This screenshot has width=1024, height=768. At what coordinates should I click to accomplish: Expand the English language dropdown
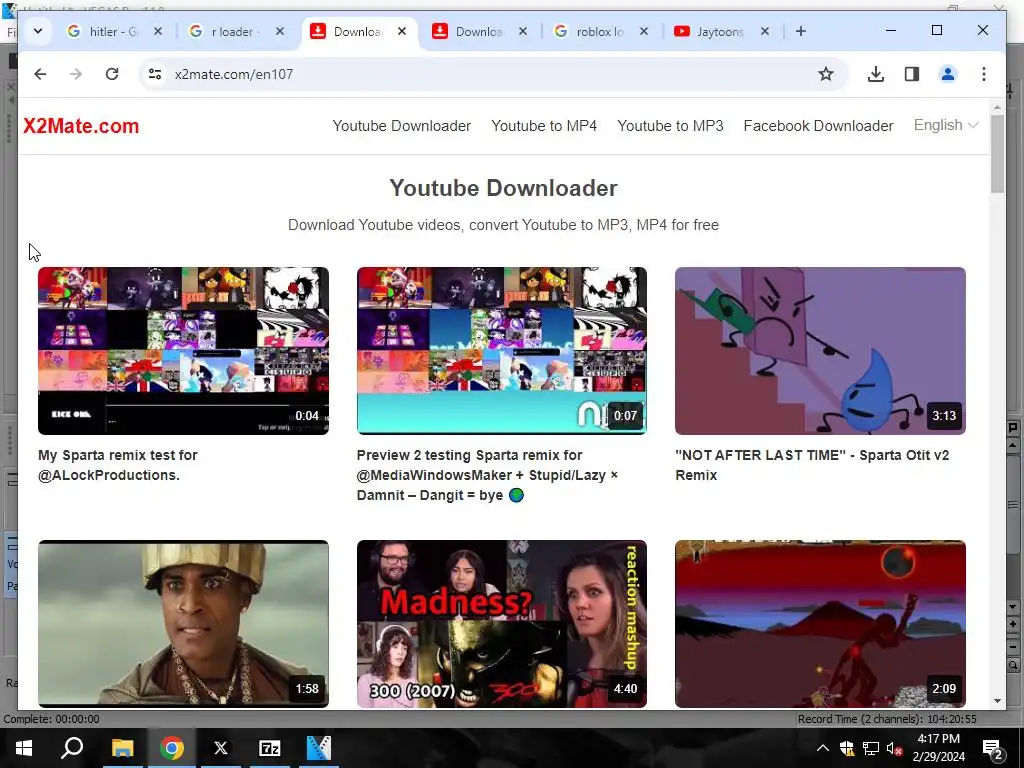[946, 125]
